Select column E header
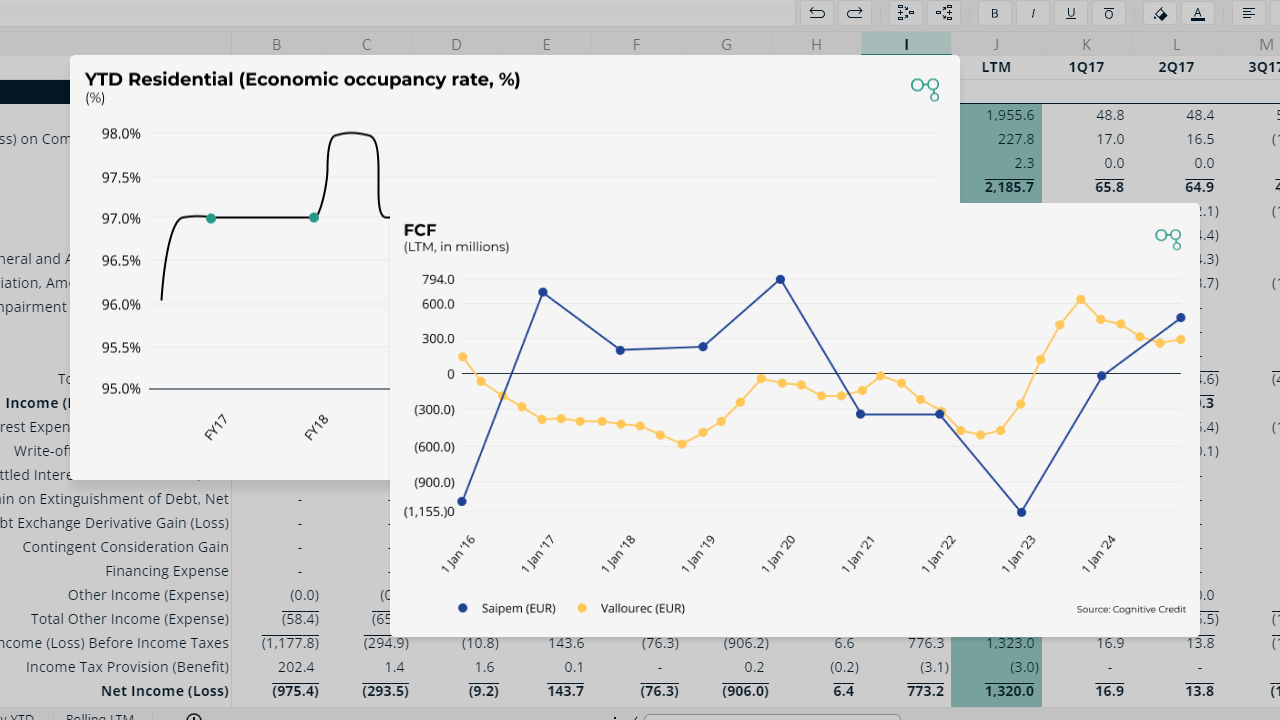This screenshot has height=720, width=1280. 546,44
